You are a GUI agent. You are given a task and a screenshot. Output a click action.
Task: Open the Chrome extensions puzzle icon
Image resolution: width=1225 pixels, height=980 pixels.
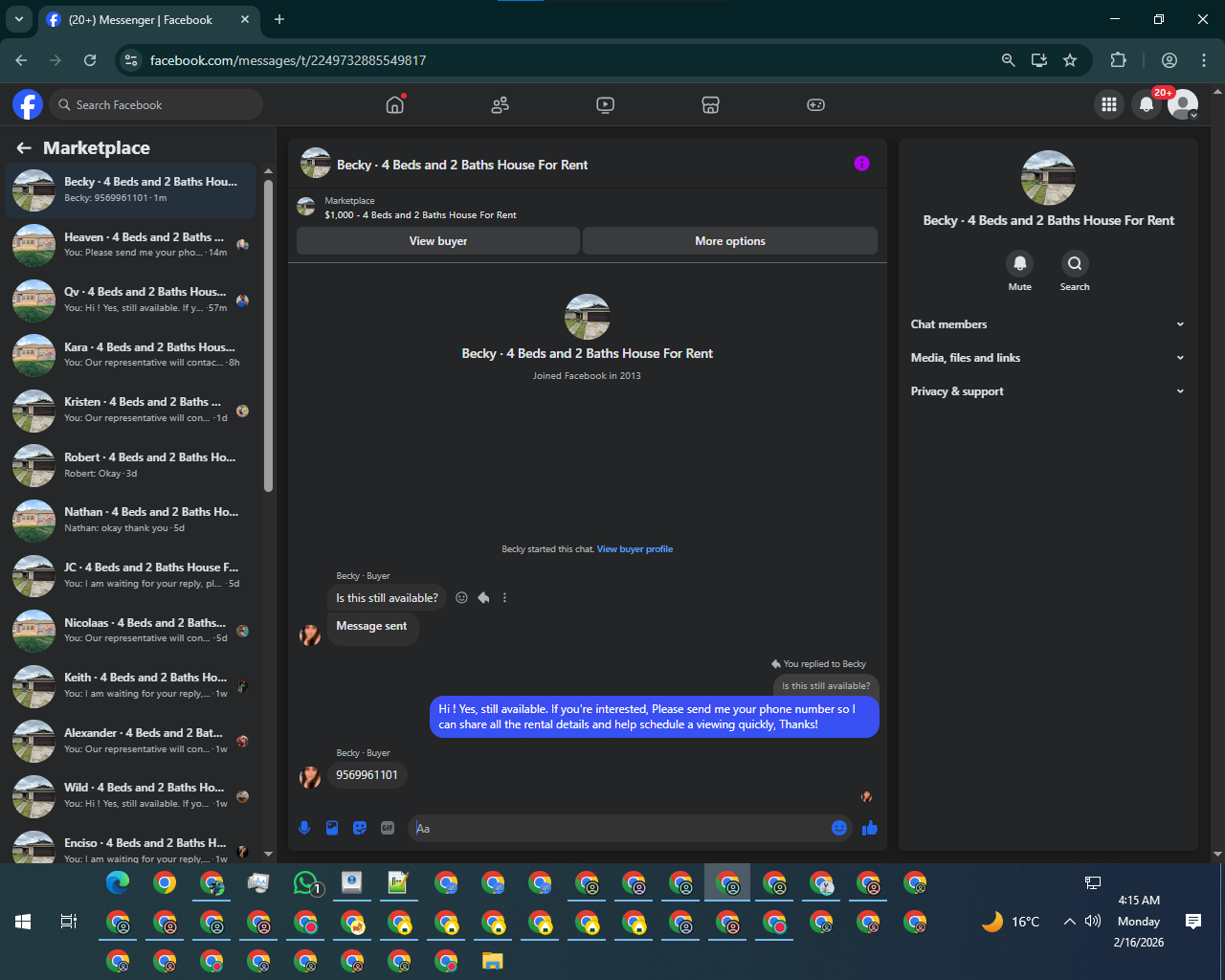1118,60
